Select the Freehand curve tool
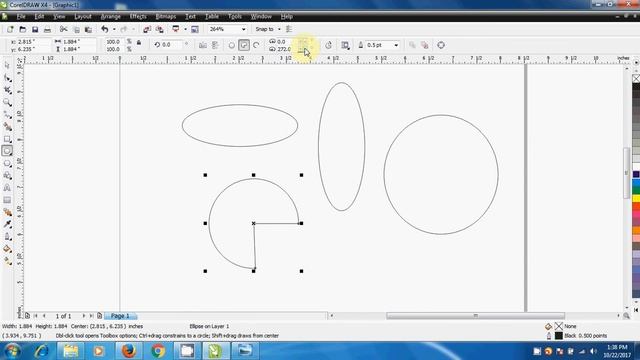 (x=7, y=114)
